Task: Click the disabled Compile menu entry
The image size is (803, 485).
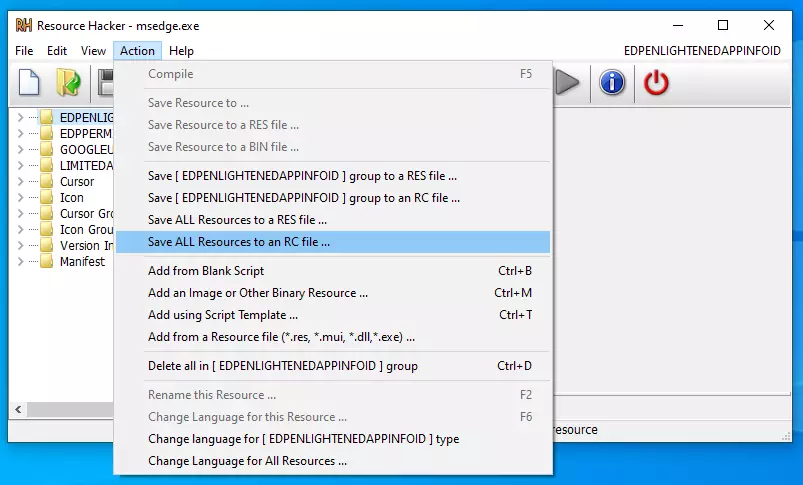Action: pos(333,74)
